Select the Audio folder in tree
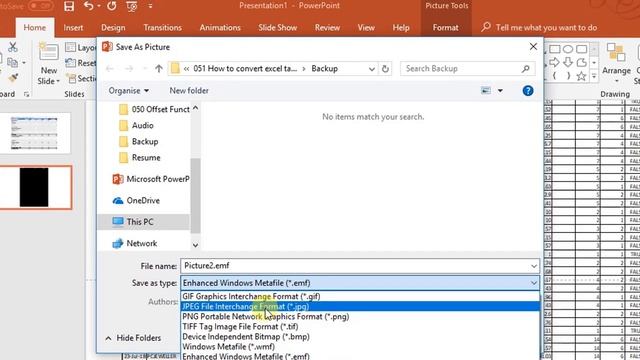Screen dimensions: 640x360 tap(136, 125)
